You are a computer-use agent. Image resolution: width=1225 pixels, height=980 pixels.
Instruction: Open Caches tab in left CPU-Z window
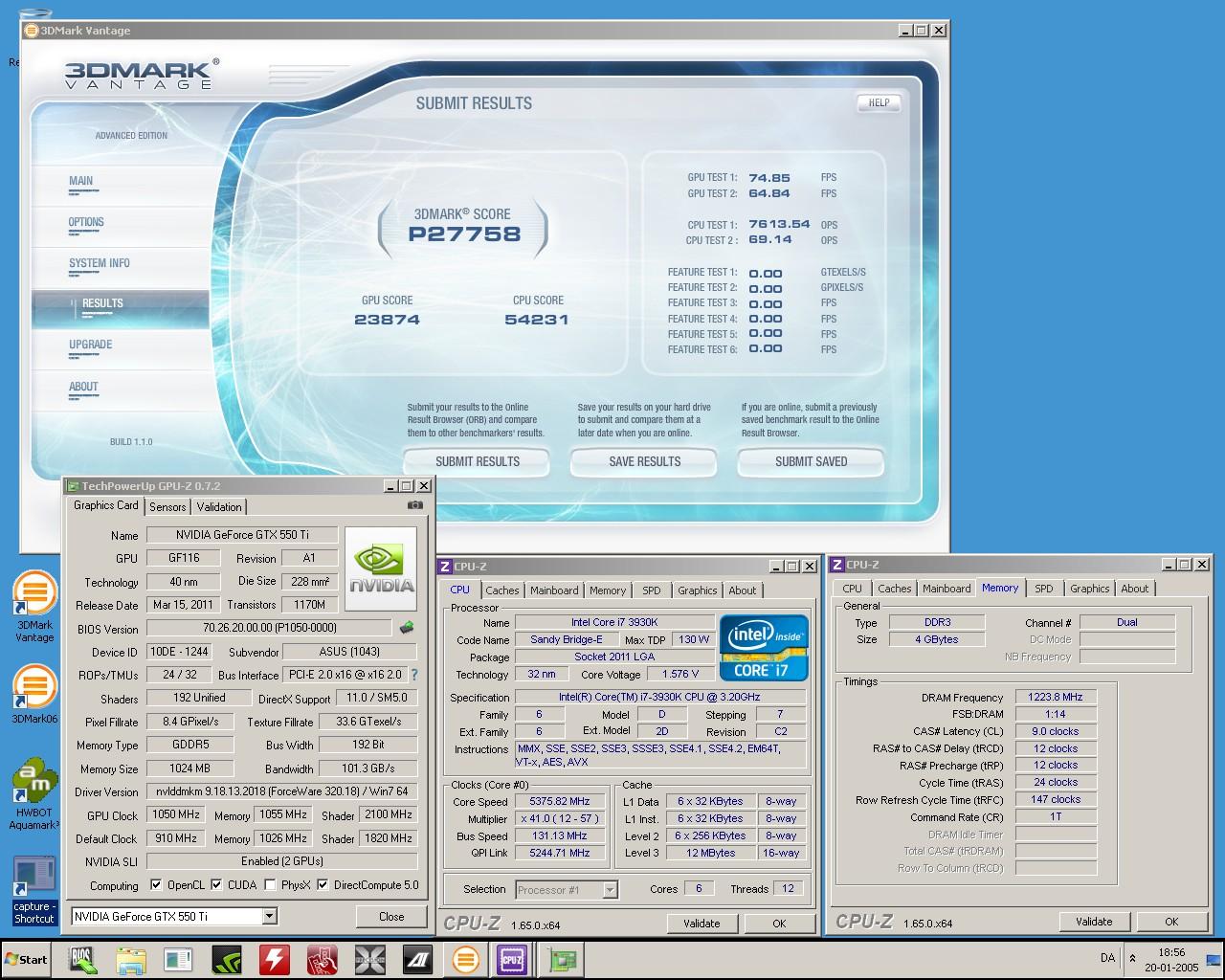501,590
